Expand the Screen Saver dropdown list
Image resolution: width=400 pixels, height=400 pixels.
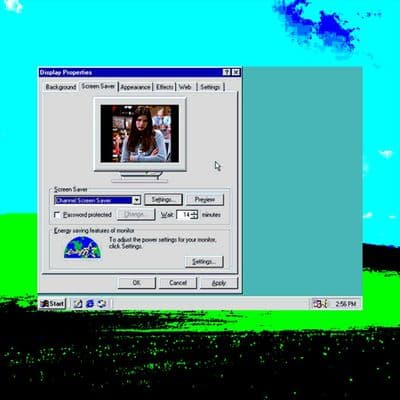[136, 200]
